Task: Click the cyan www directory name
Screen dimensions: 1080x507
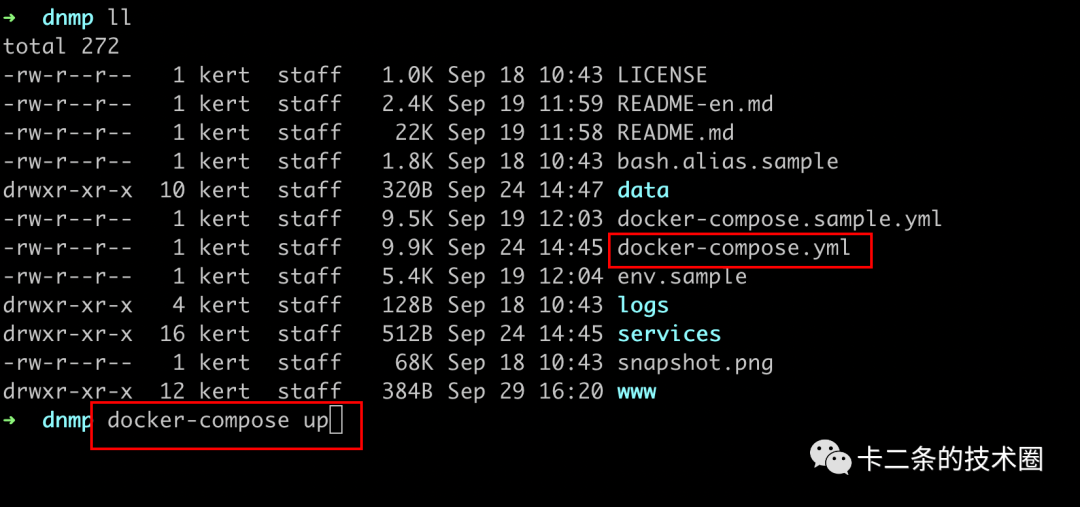Action: point(637,392)
